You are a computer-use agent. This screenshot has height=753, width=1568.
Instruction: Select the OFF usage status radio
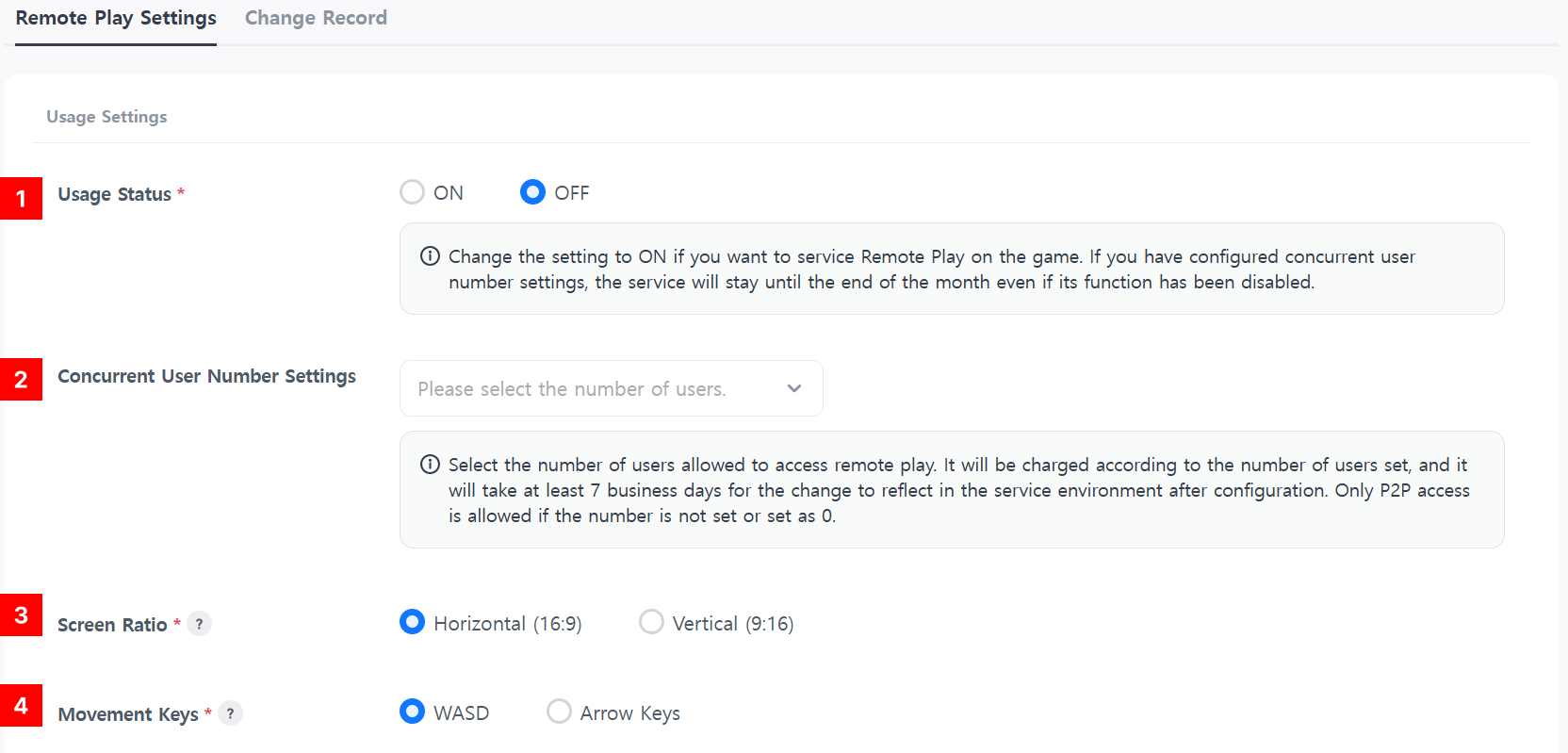(x=532, y=192)
